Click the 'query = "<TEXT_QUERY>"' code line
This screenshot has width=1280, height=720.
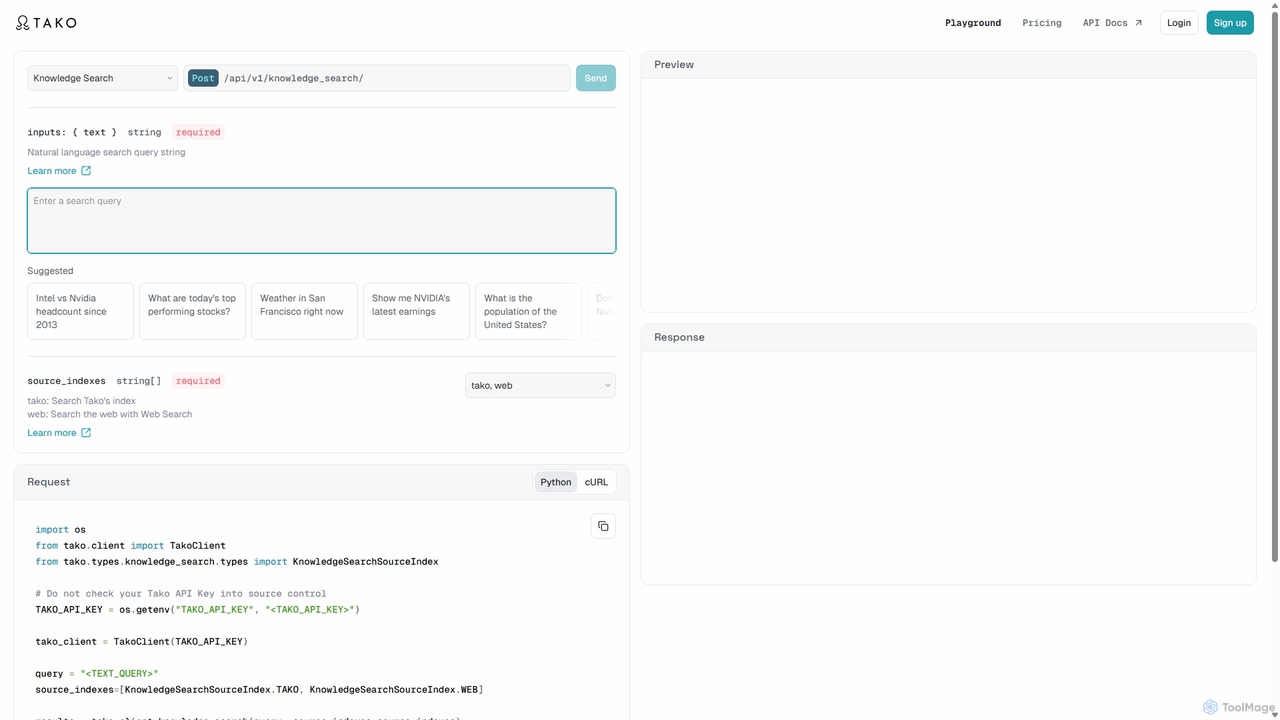click(x=97, y=674)
